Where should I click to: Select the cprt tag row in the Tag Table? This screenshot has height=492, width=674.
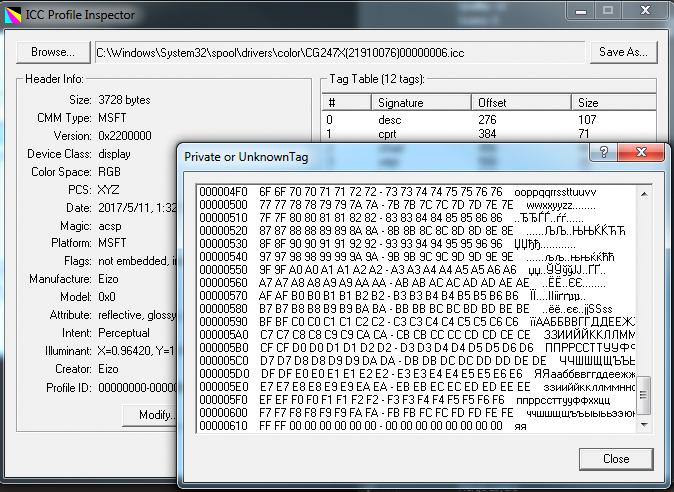pyautogui.click(x=489, y=134)
